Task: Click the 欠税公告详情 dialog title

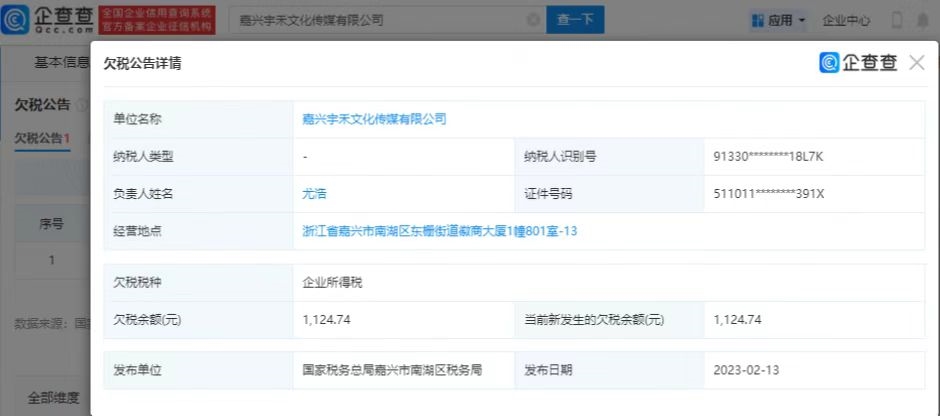Action: click(143, 64)
